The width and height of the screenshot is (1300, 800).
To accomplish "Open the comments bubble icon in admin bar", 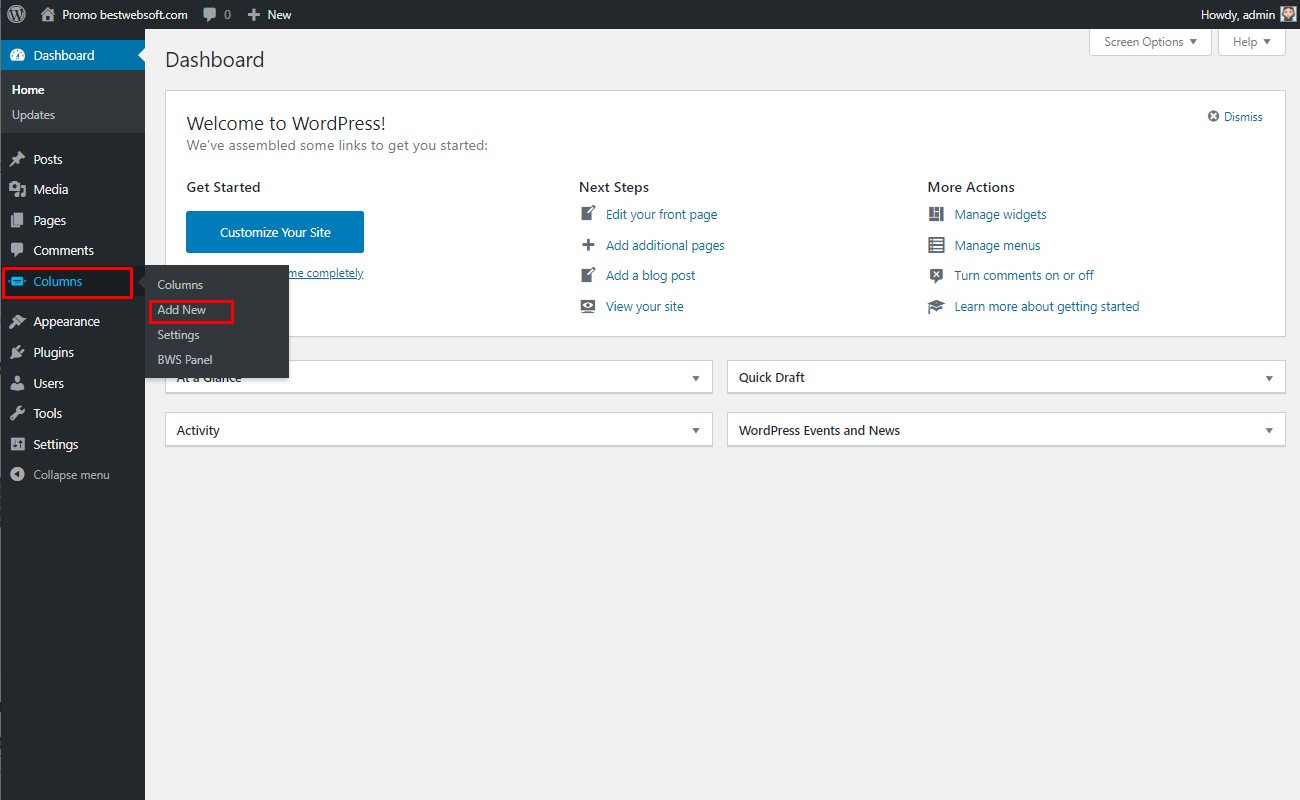I will pyautogui.click(x=209, y=15).
